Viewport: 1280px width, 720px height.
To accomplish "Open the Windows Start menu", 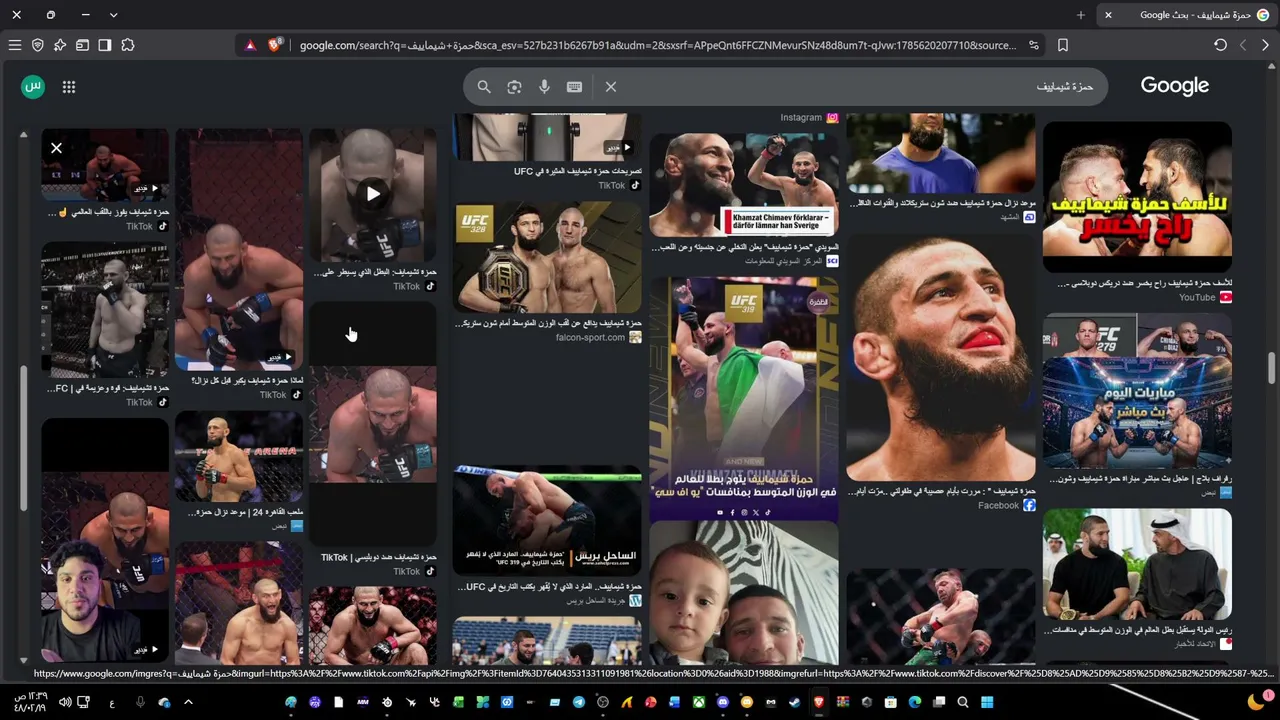I will point(987,702).
